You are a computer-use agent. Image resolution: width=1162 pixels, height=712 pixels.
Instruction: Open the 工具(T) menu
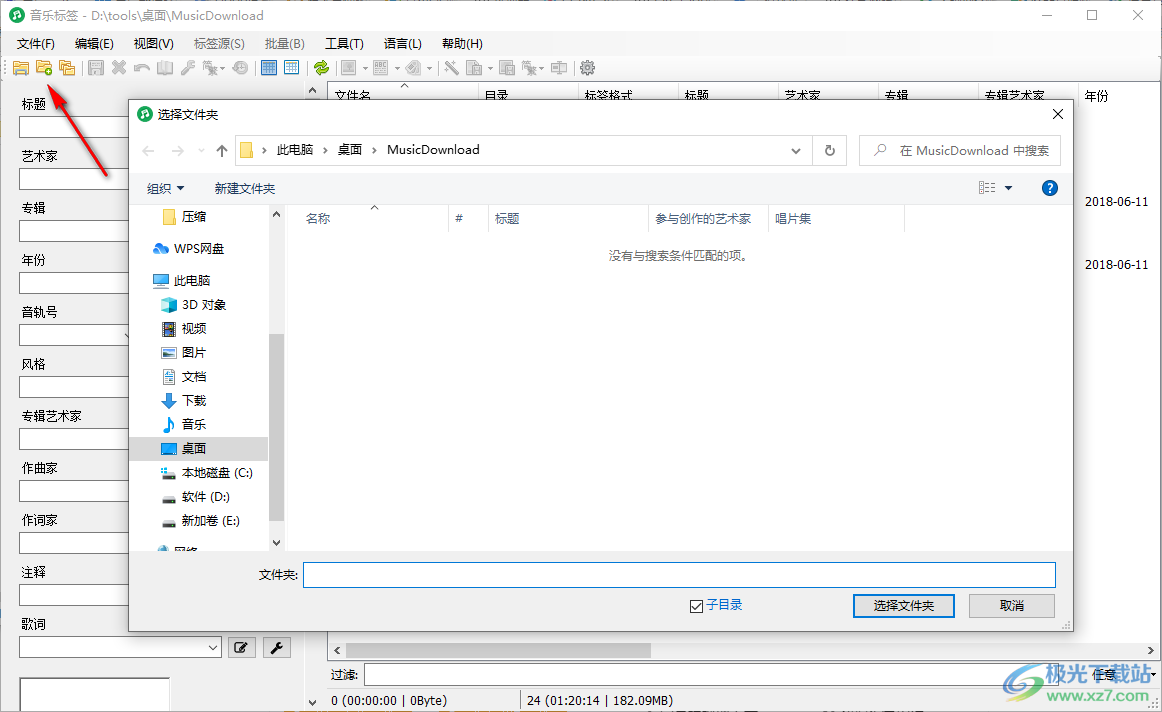(344, 43)
